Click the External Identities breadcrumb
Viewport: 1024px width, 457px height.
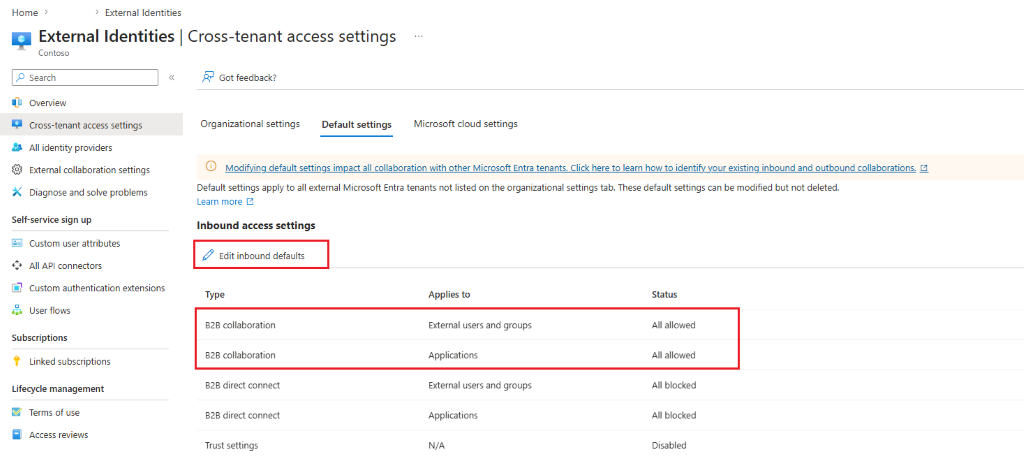pyautogui.click(x=143, y=12)
